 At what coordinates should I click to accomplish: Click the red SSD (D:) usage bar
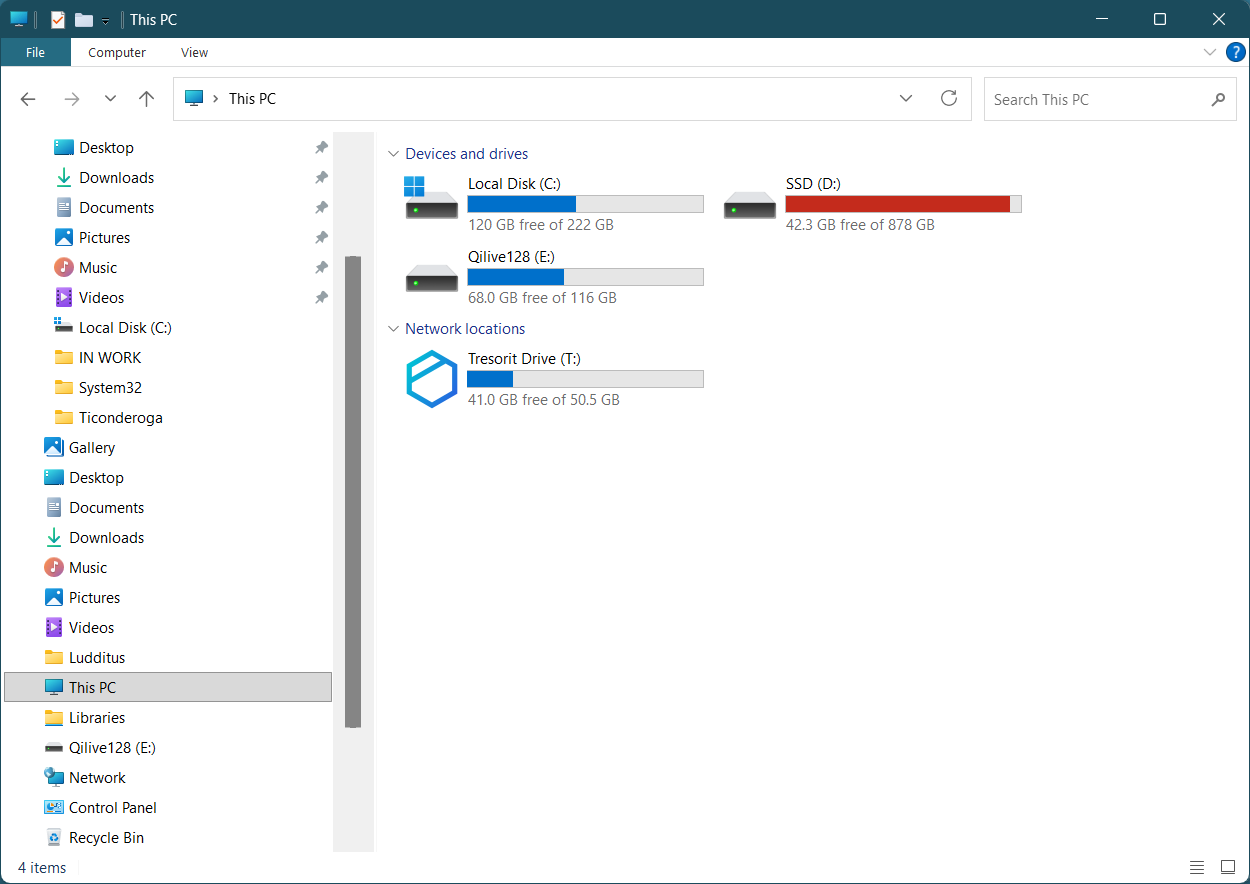click(x=902, y=204)
